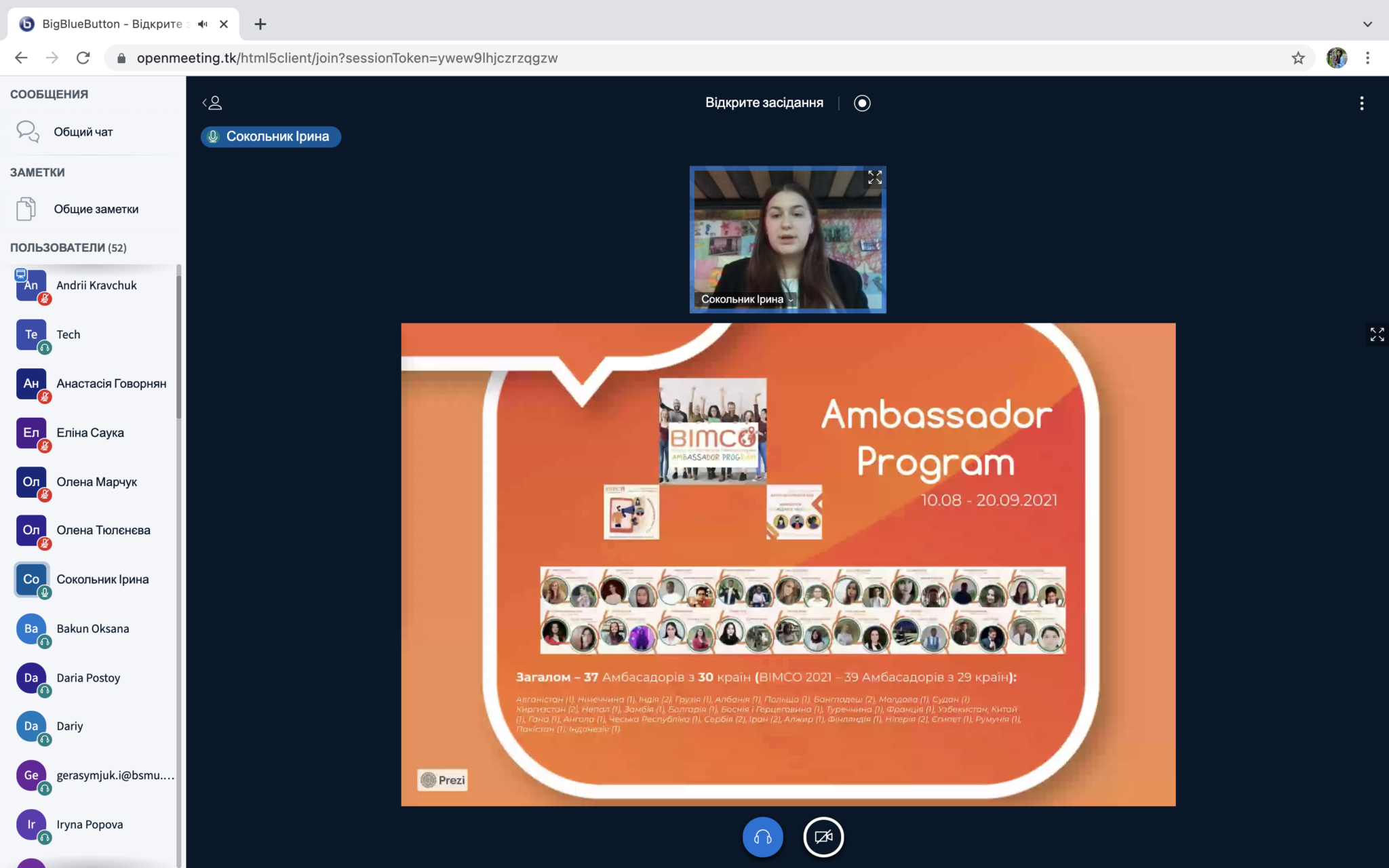
Task: Click the recording indicator icon
Action: pos(862,103)
